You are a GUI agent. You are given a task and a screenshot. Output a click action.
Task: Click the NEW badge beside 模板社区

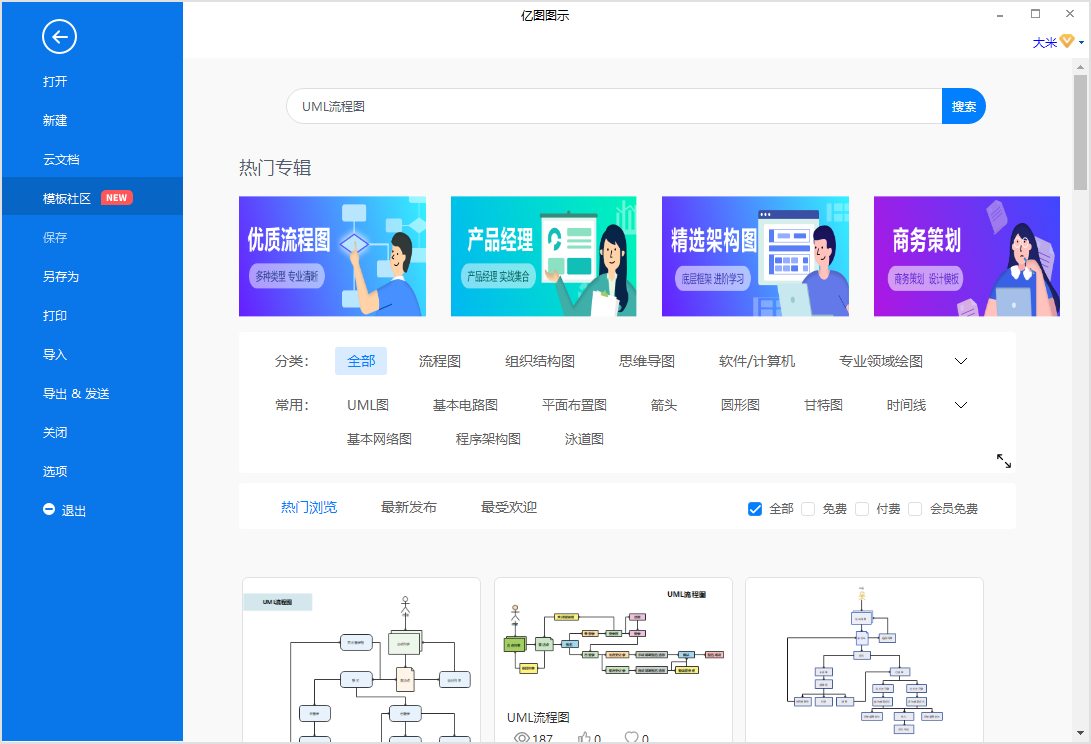tap(116, 198)
